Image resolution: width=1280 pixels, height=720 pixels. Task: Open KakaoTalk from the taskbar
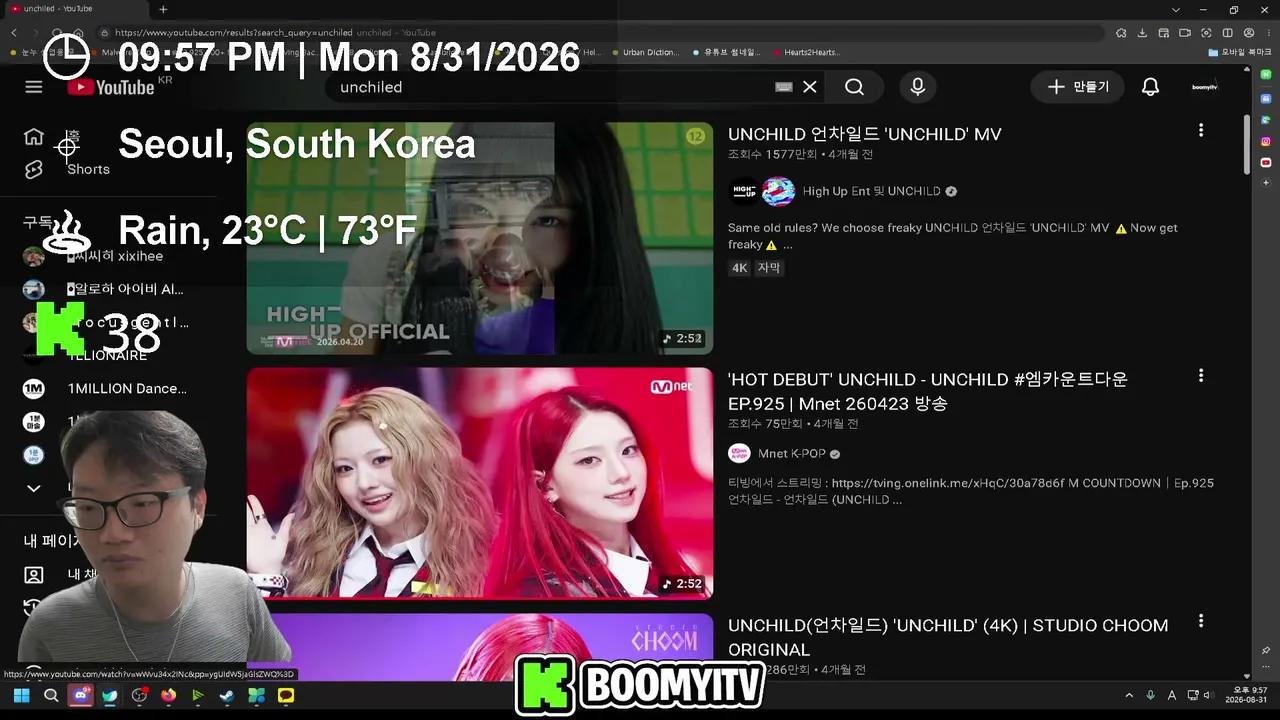[x=286, y=695]
